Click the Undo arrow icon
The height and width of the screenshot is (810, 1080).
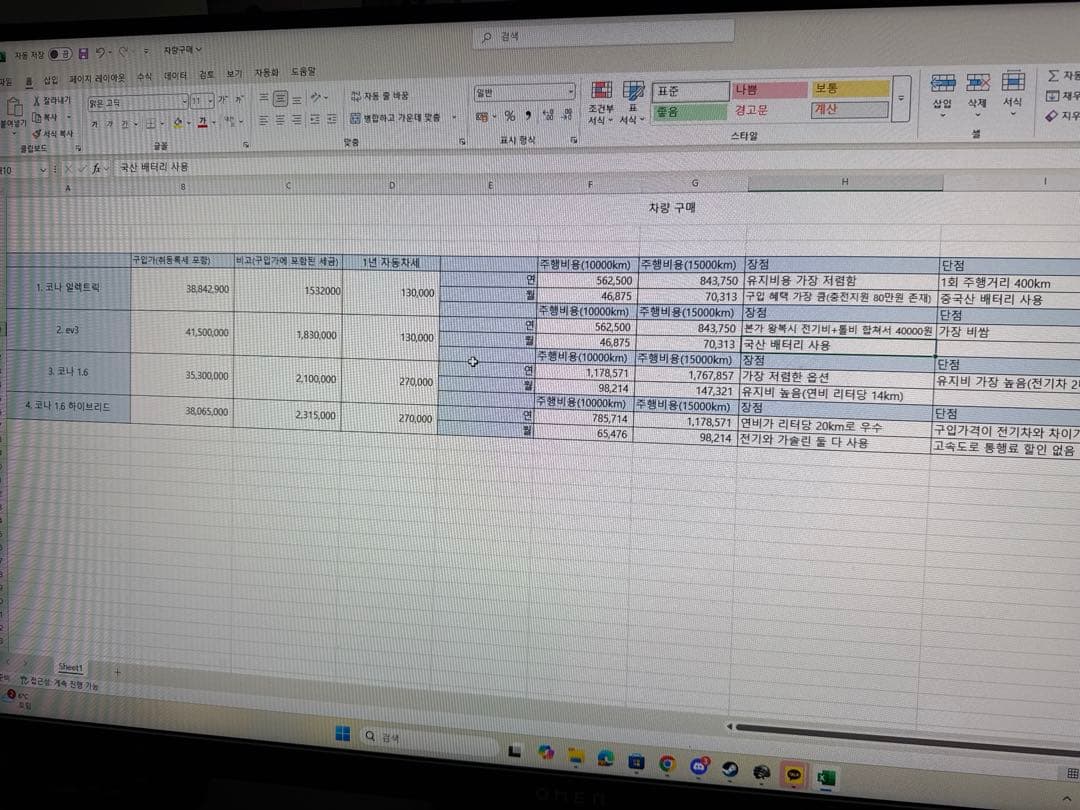101,52
